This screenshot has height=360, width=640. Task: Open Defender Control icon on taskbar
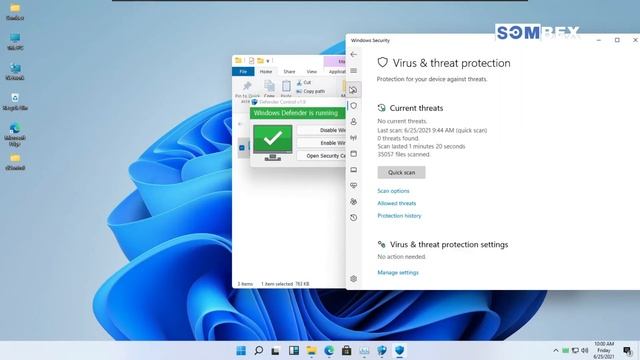coord(382,350)
